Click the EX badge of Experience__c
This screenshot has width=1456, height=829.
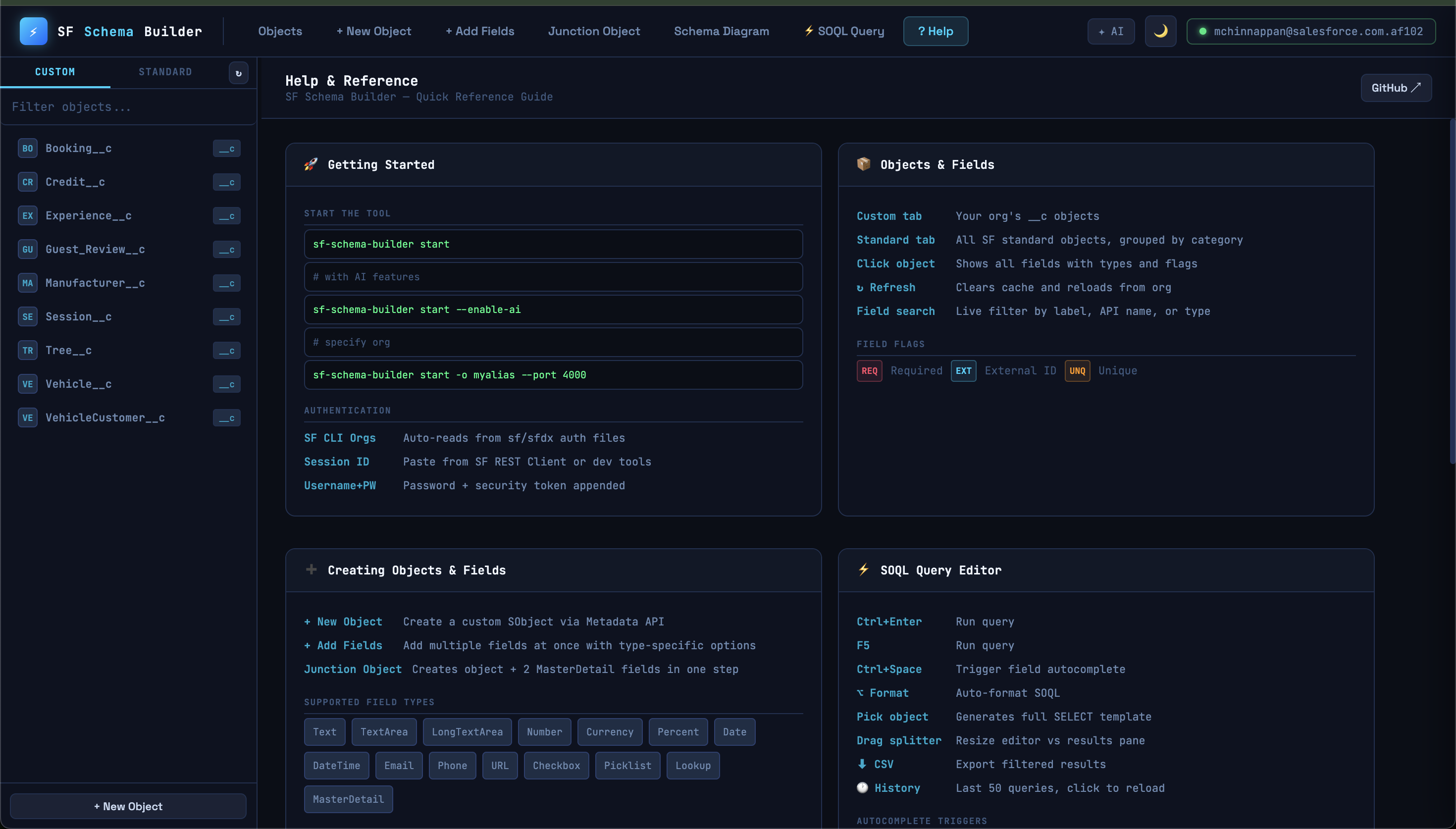tap(27, 216)
